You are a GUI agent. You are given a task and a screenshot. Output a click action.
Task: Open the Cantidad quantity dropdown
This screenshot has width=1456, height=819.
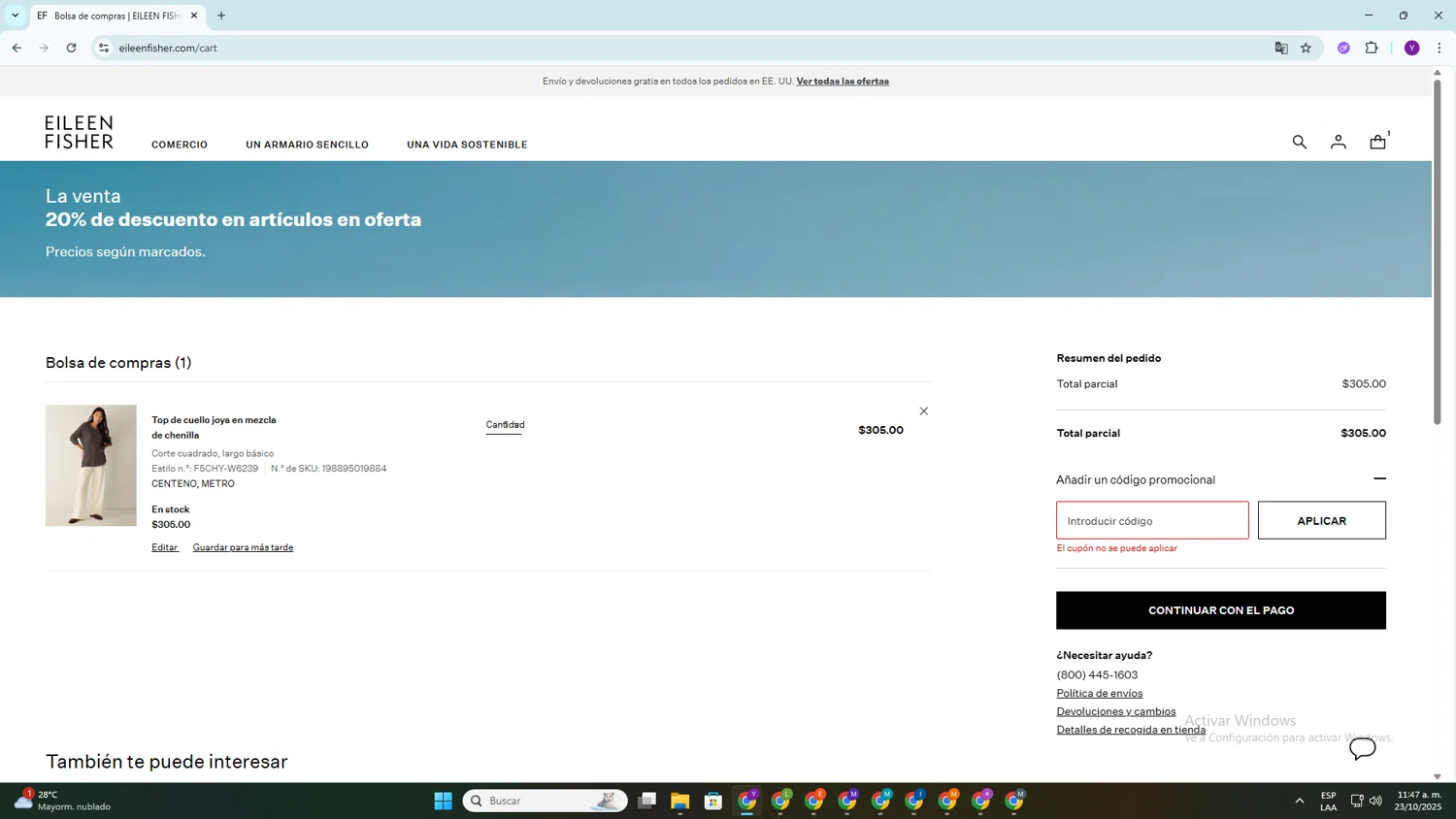point(505,425)
